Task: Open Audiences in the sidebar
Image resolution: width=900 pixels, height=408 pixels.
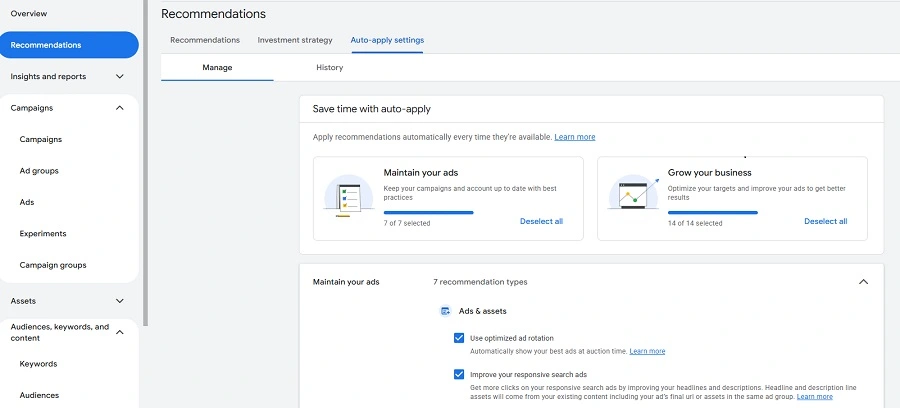Action: tap(39, 395)
